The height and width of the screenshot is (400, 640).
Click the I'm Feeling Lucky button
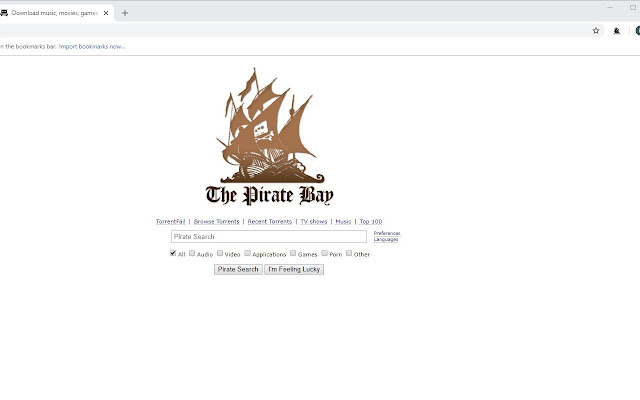294,269
